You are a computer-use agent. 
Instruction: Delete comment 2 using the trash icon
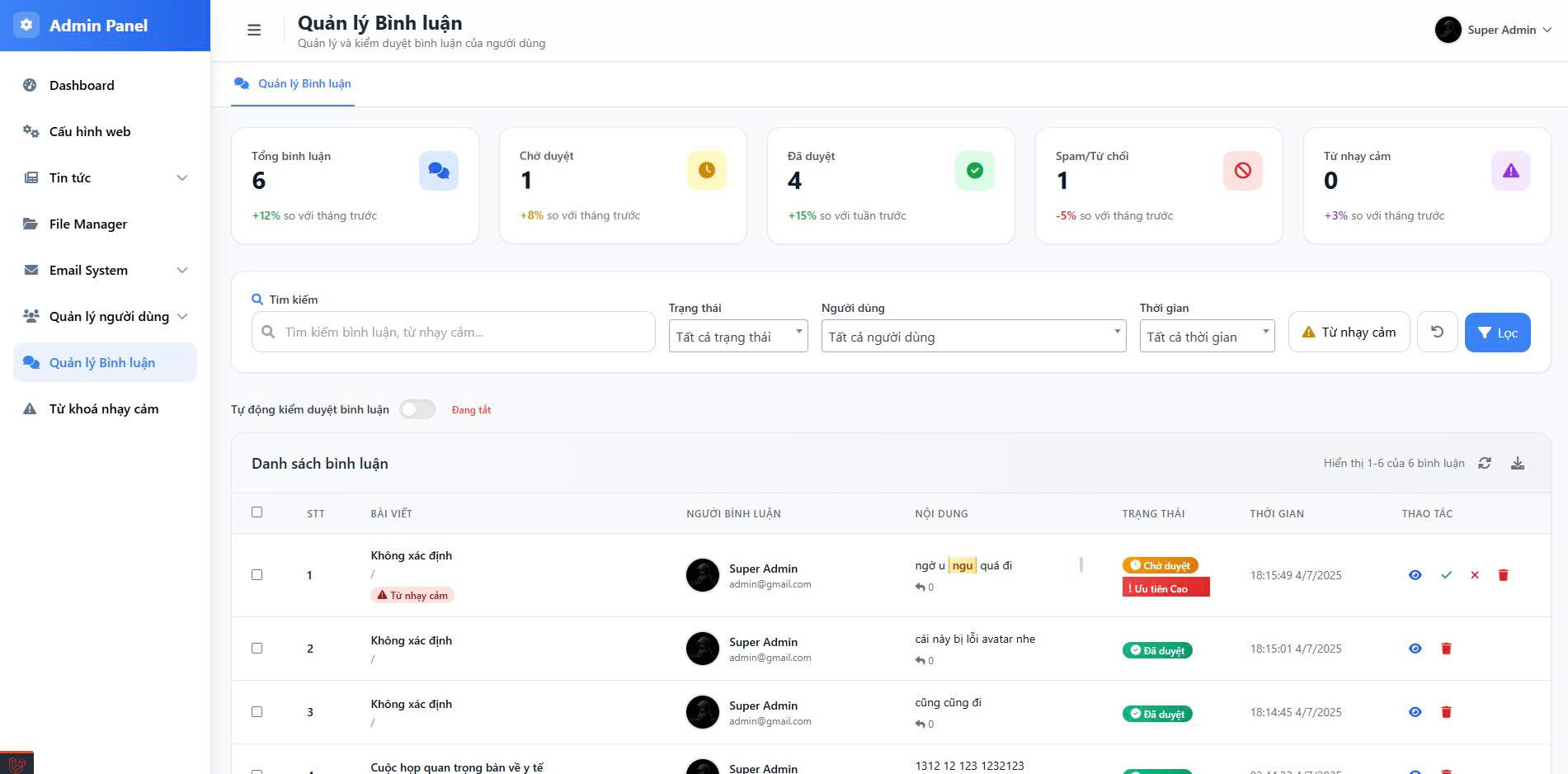(1446, 649)
